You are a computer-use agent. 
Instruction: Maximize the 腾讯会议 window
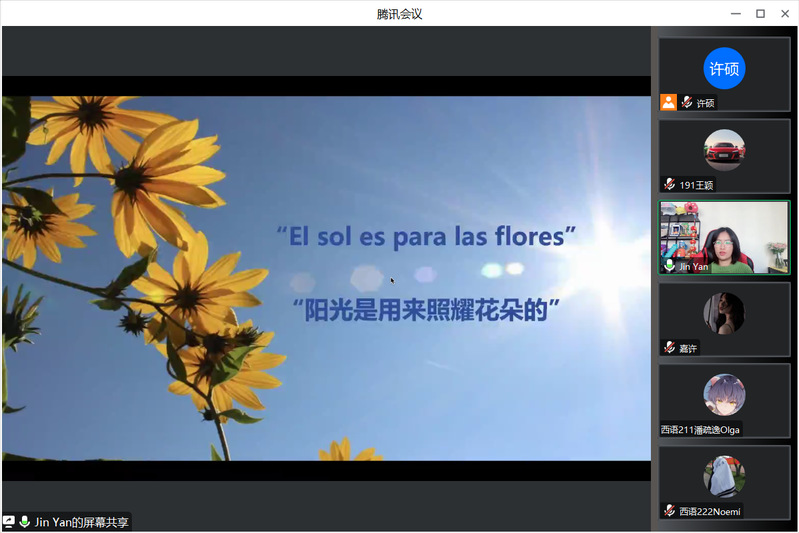[x=760, y=13]
